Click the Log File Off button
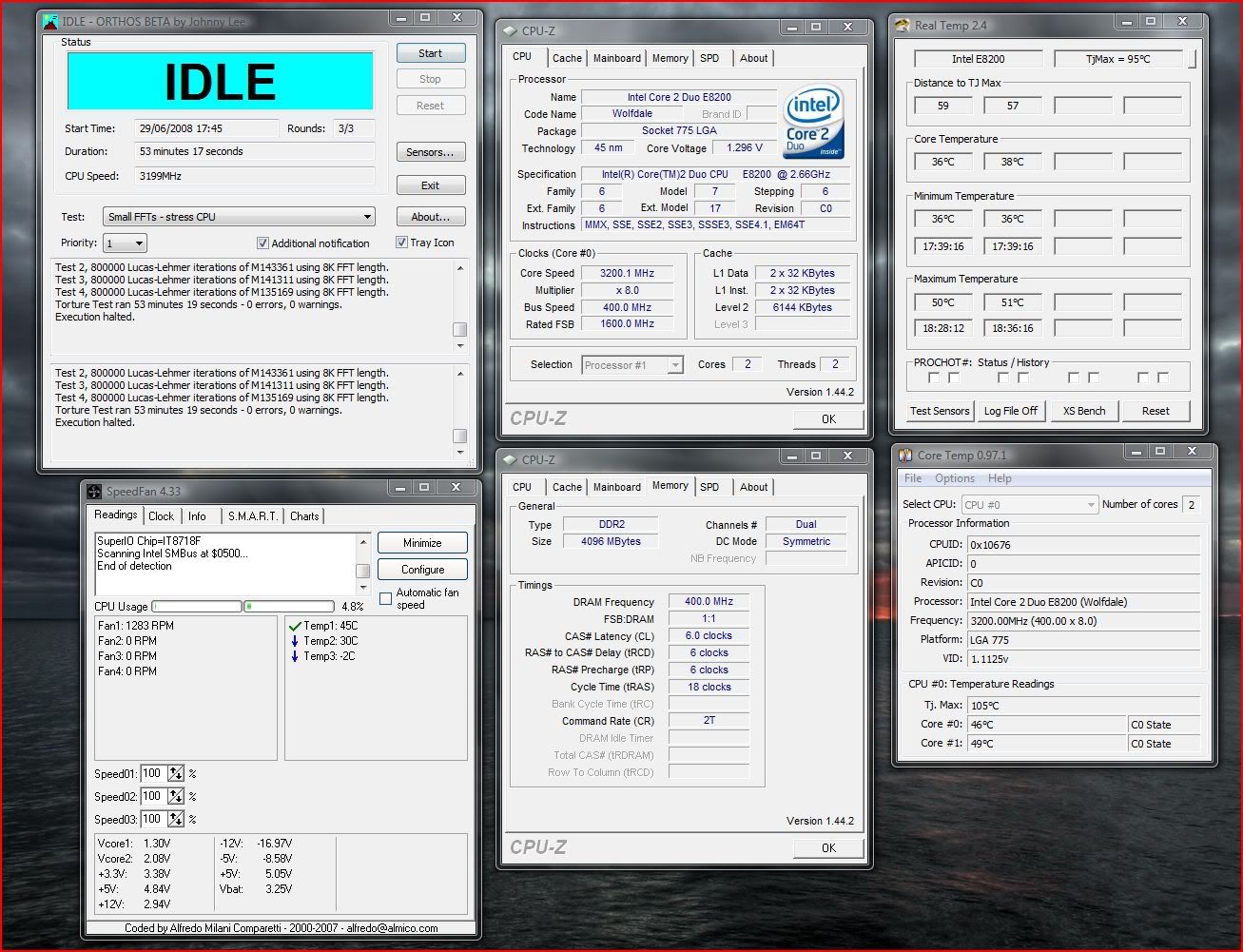This screenshot has width=1243, height=952. [x=1011, y=411]
